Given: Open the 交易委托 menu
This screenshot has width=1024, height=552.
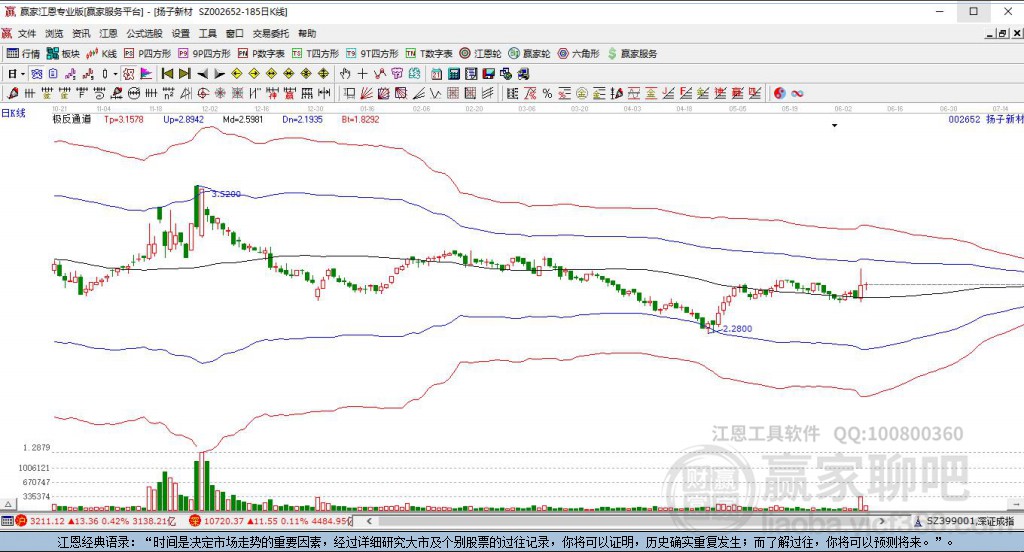Looking at the screenshot, I should pos(271,33).
